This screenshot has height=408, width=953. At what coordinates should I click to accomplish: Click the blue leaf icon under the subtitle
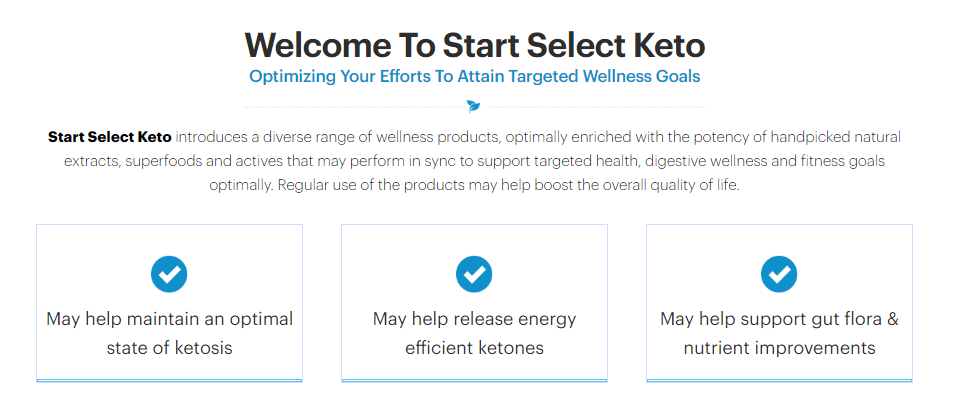[x=473, y=107]
